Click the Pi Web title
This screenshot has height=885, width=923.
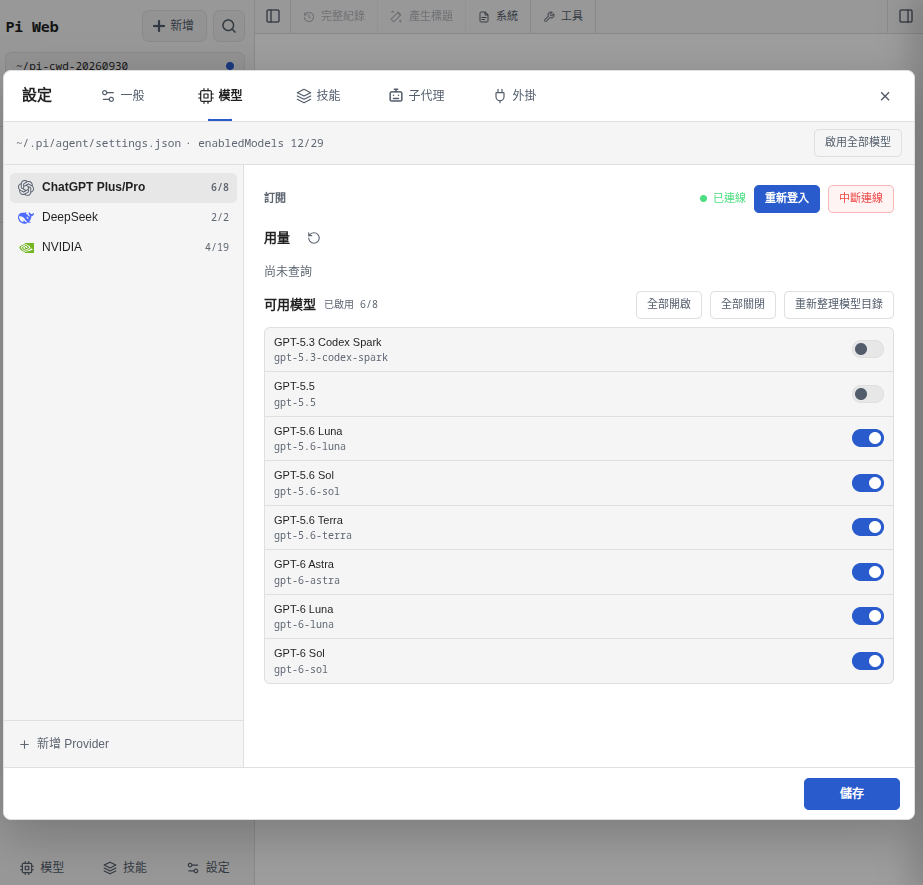pos(32,27)
